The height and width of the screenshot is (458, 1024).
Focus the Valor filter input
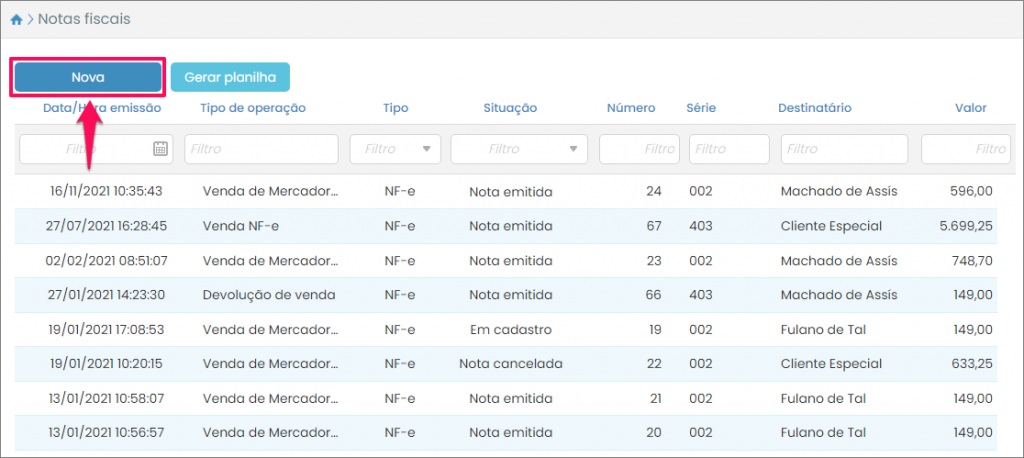pyautogui.click(x=966, y=149)
